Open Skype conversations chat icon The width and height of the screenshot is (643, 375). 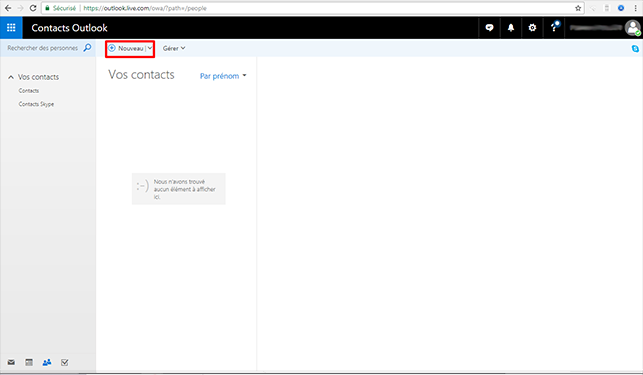(x=489, y=28)
